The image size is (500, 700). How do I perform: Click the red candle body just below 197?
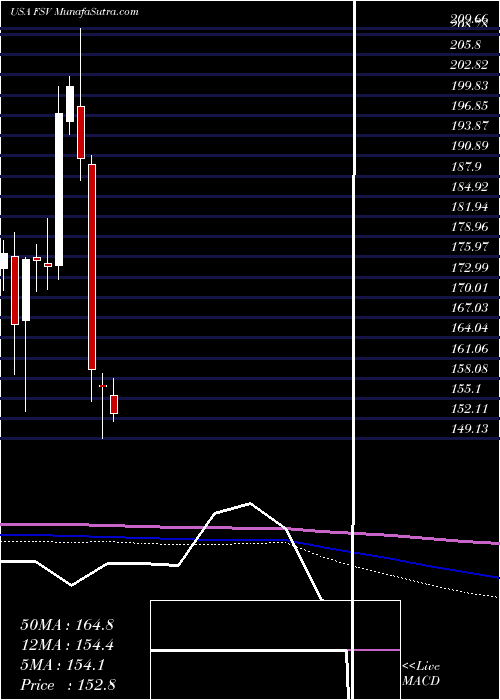81,132
